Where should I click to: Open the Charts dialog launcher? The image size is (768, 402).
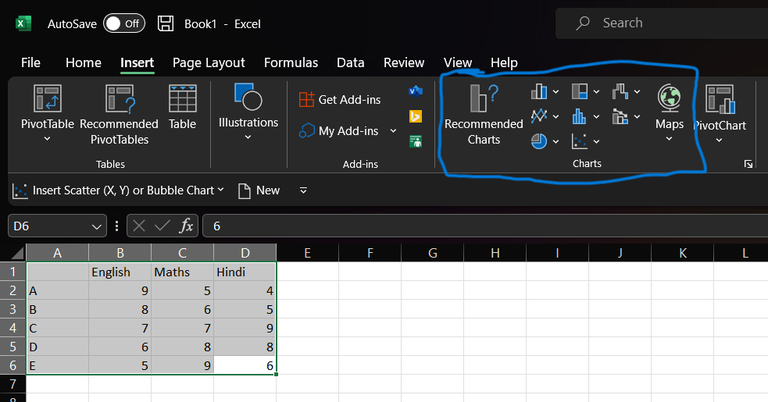(x=747, y=164)
